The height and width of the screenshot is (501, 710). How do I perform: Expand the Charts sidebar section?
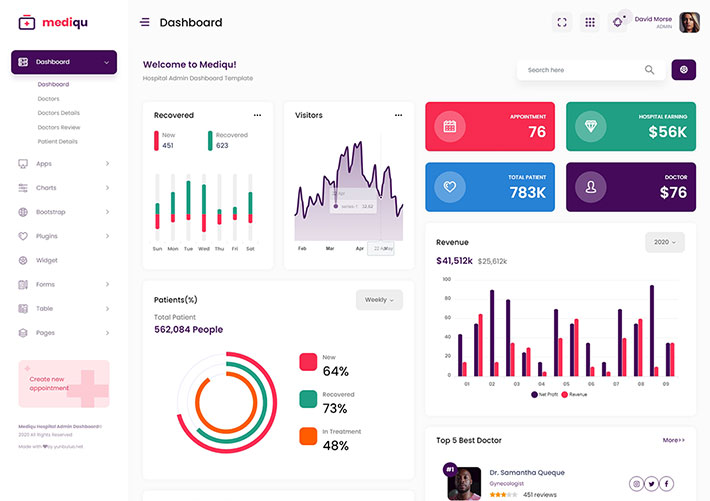pyautogui.click(x=64, y=188)
